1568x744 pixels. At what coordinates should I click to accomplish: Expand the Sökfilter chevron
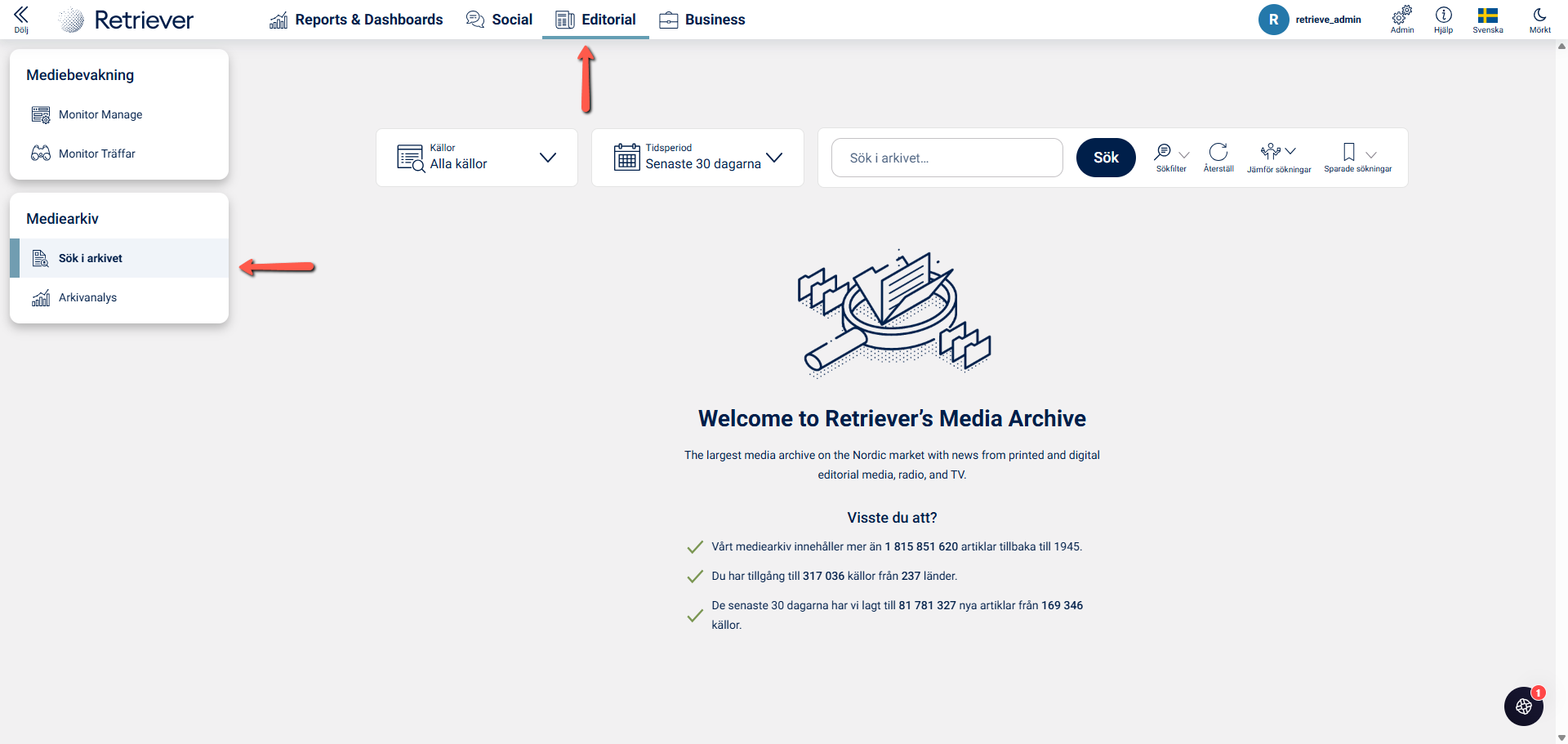point(1184,154)
